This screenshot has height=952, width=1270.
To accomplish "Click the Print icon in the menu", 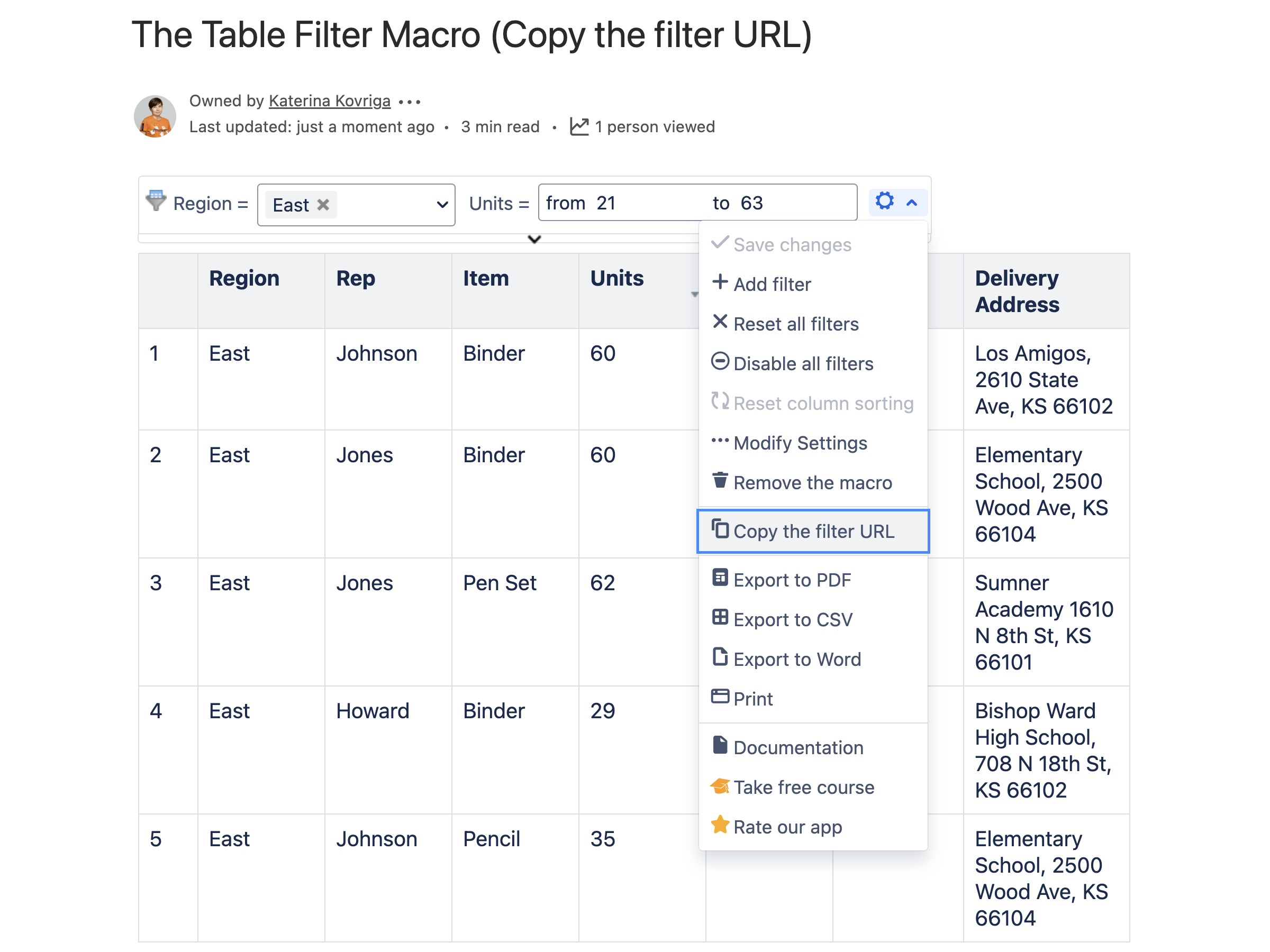I will pos(720,698).
